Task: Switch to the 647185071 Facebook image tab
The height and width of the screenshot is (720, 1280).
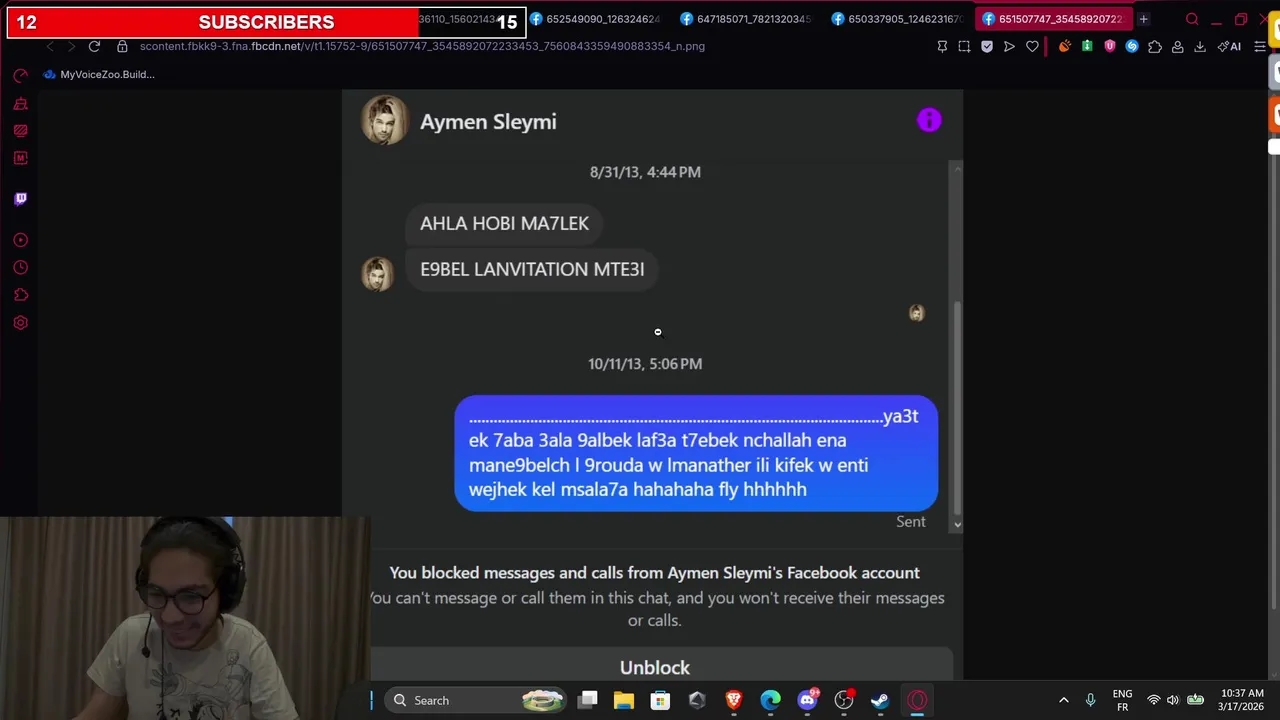Action: pos(746,19)
